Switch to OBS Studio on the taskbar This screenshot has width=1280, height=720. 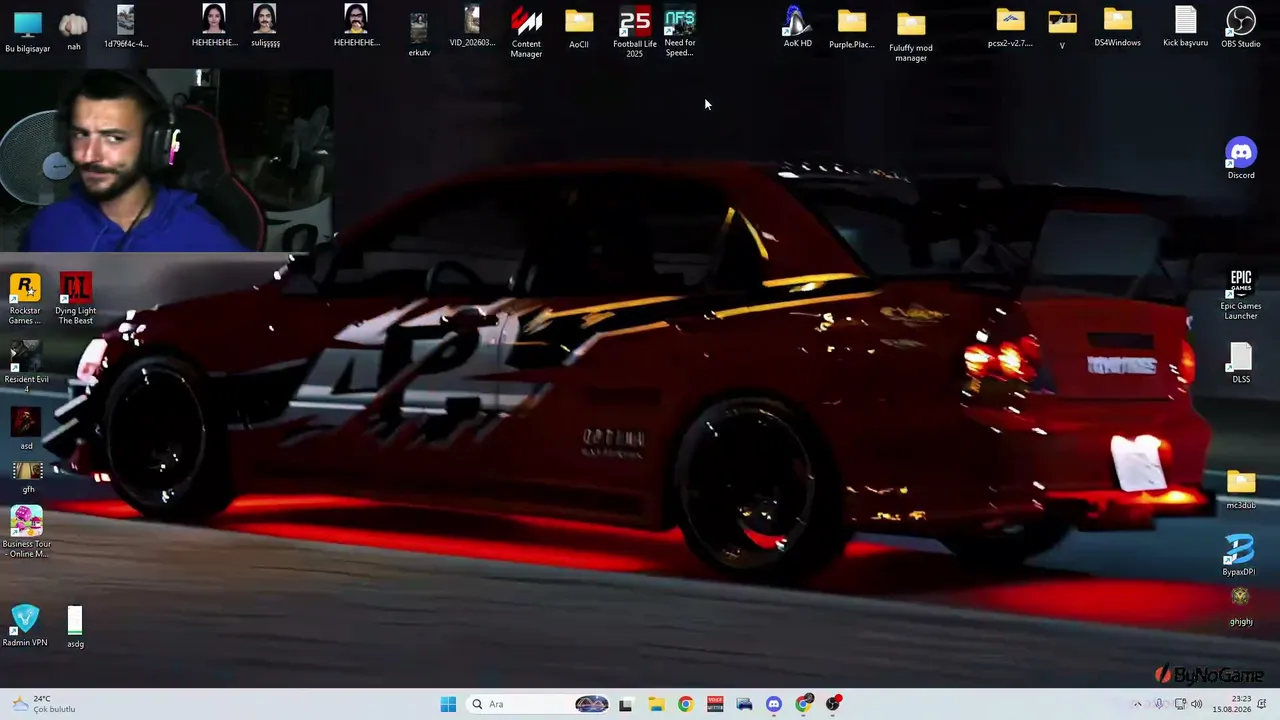point(834,704)
